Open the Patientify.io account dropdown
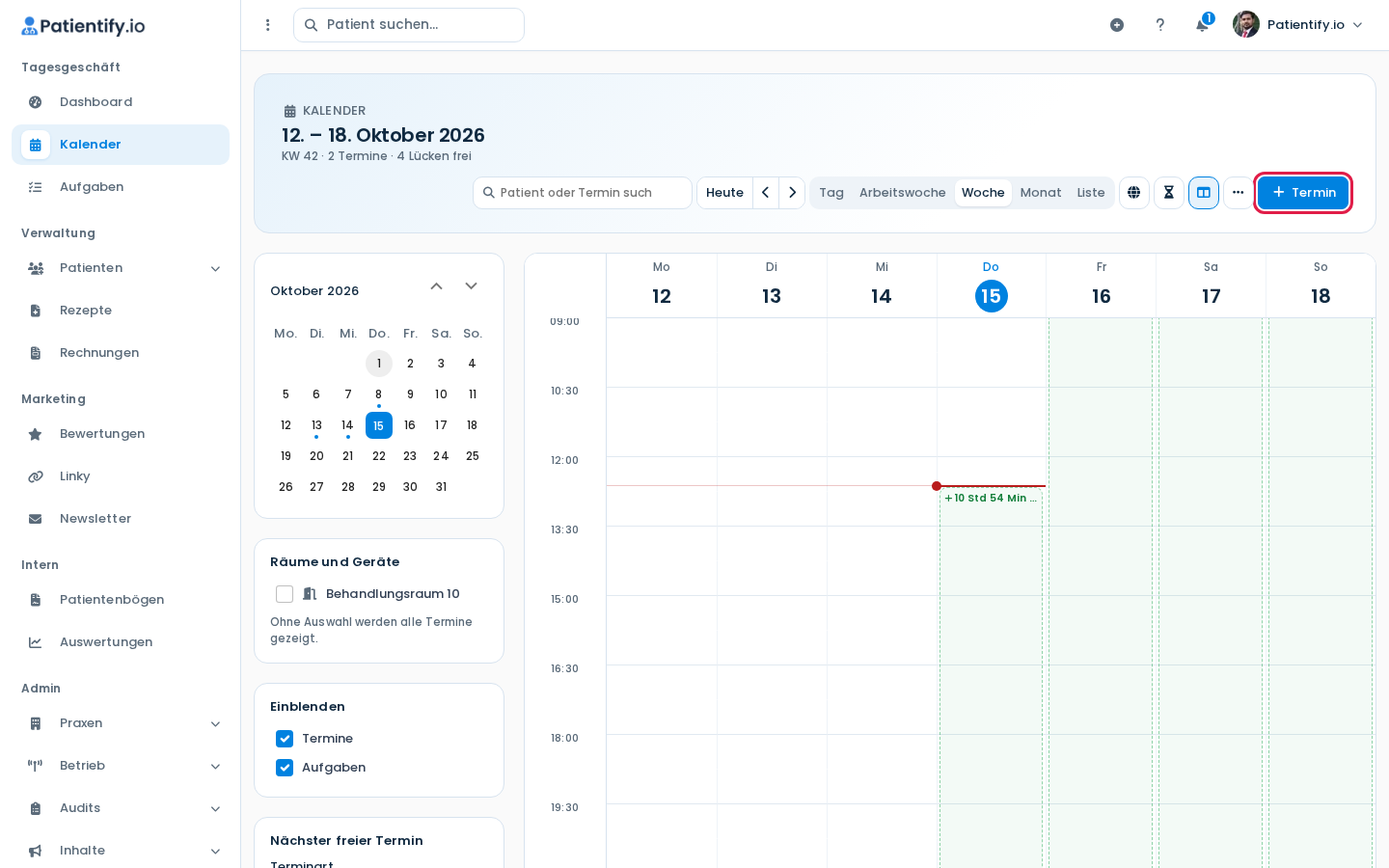The height and width of the screenshot is (868, 1389). coord(1298,25)
